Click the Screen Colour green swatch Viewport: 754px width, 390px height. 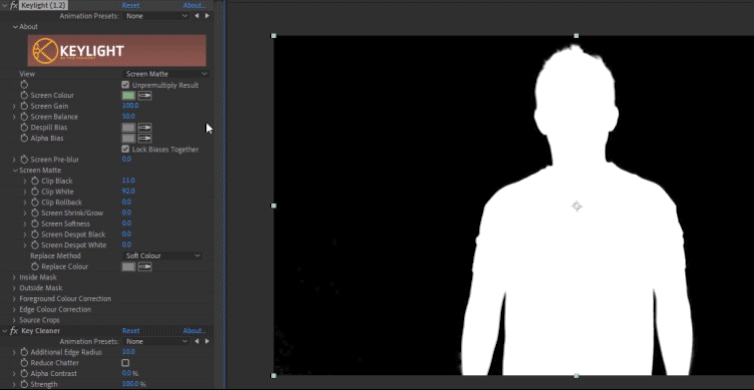click(x=128, y=96)
